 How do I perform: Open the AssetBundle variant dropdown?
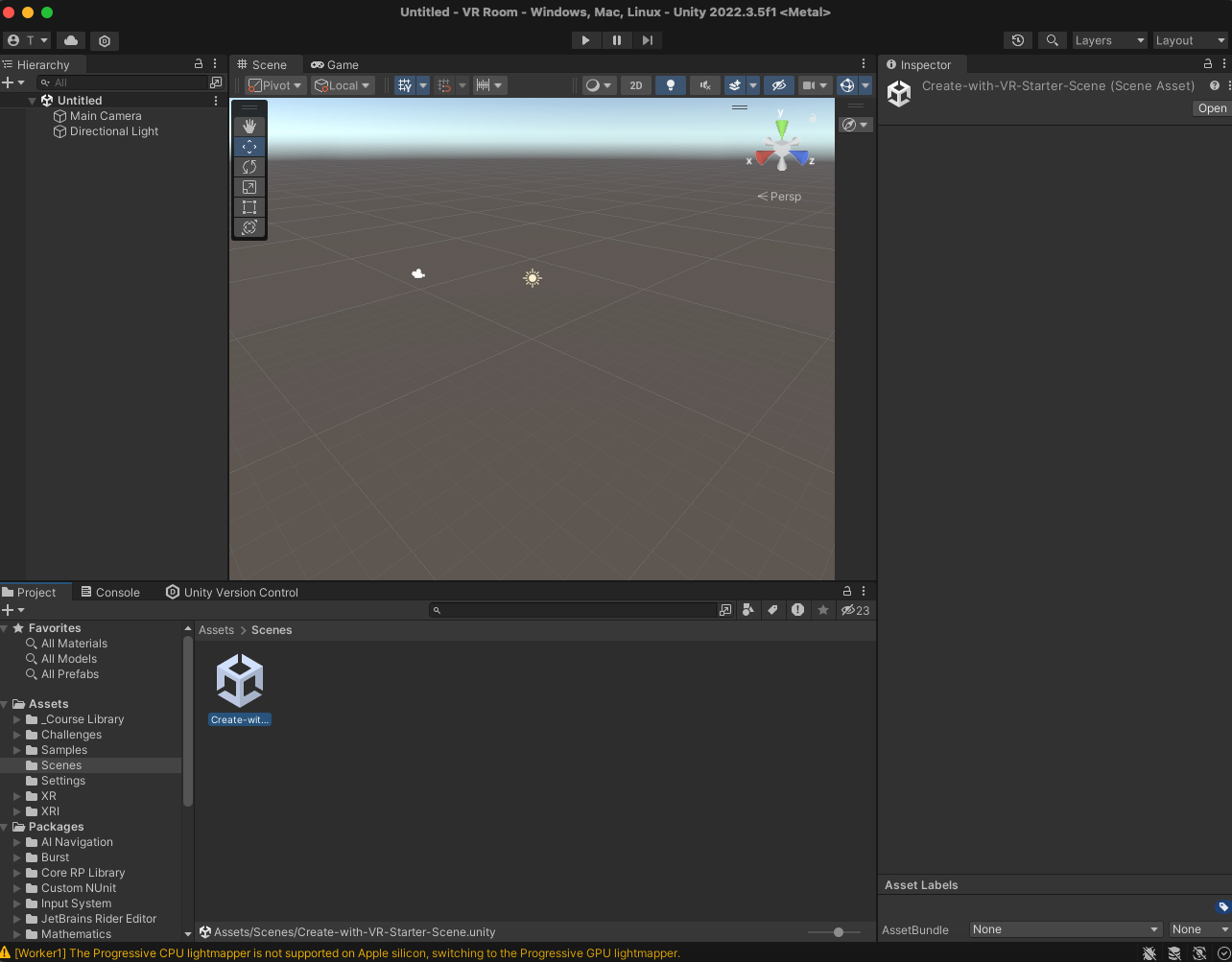coord(1200,929)
